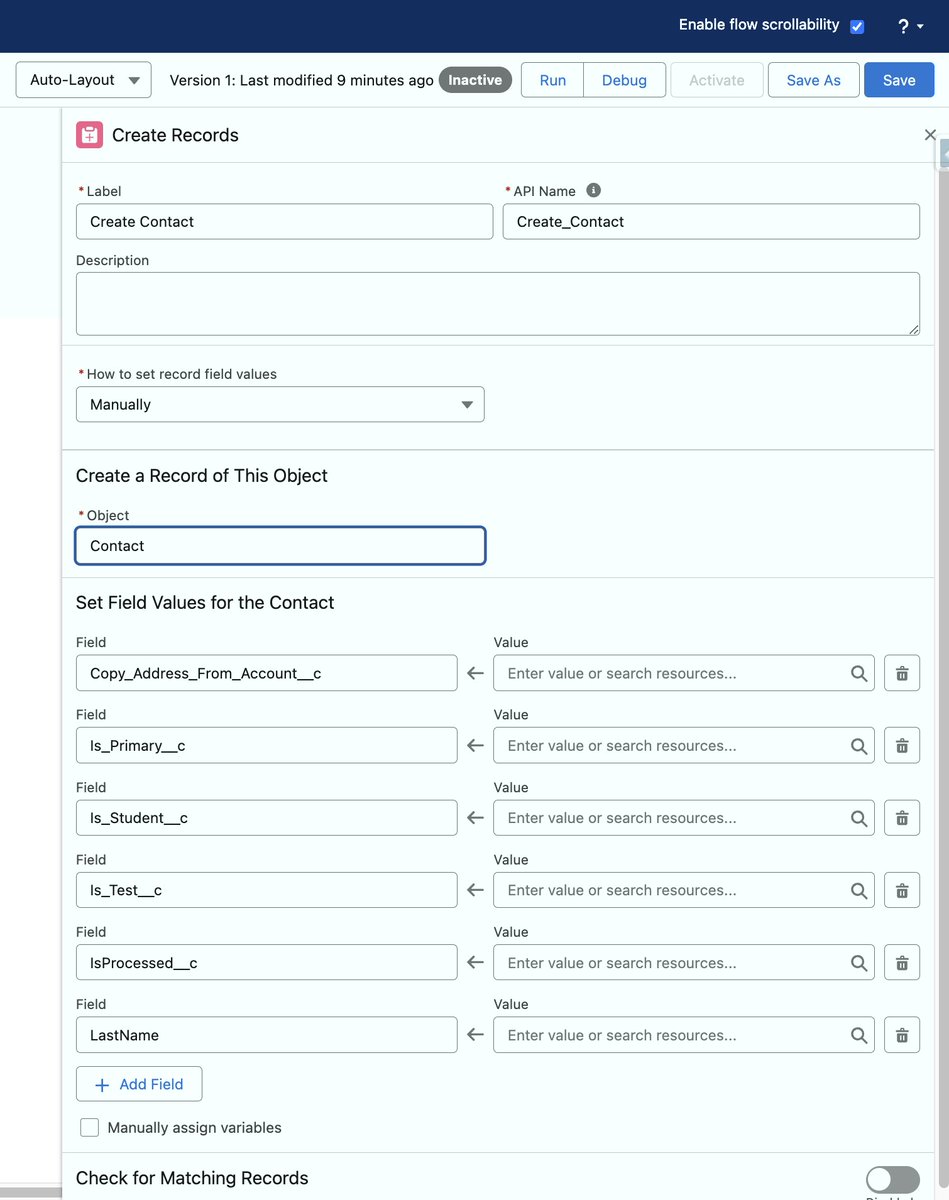
Task: Close the Create Records panel
Action: pyautogui.click(x=930, y=135)
